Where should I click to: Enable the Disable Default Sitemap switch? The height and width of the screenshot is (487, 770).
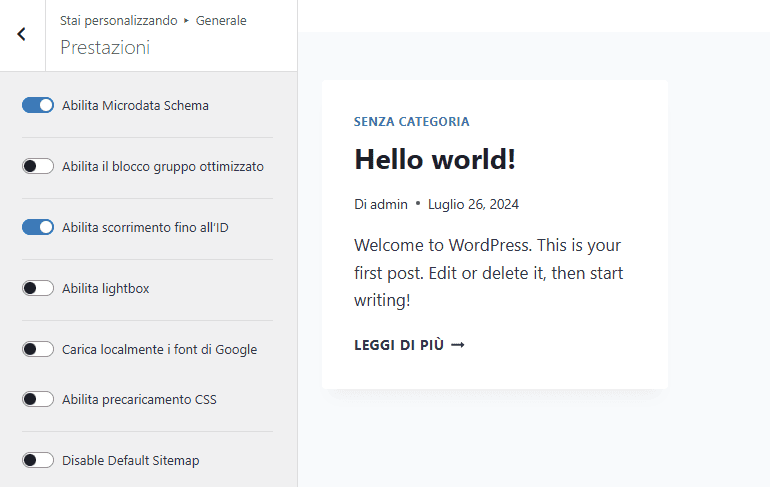(x=38, y=460)
